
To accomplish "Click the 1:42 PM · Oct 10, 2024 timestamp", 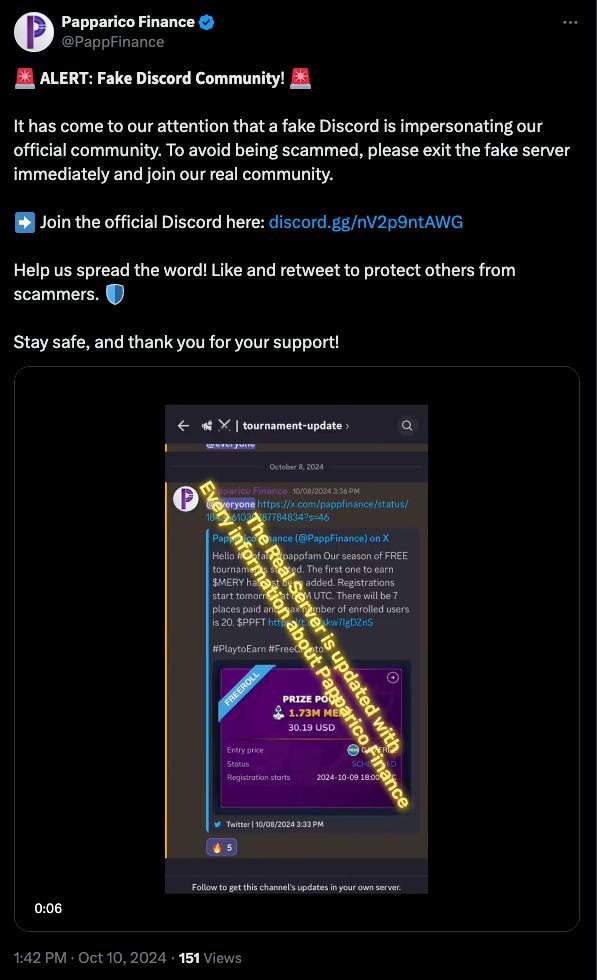I will (x=90, y=958).
